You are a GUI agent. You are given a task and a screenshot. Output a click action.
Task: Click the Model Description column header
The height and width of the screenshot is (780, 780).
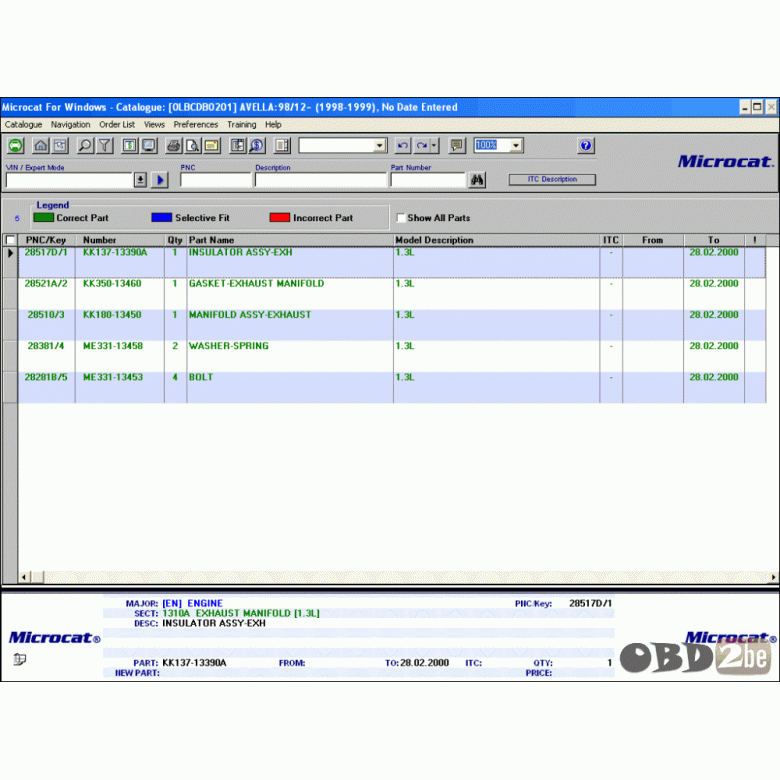click(496, 240)
